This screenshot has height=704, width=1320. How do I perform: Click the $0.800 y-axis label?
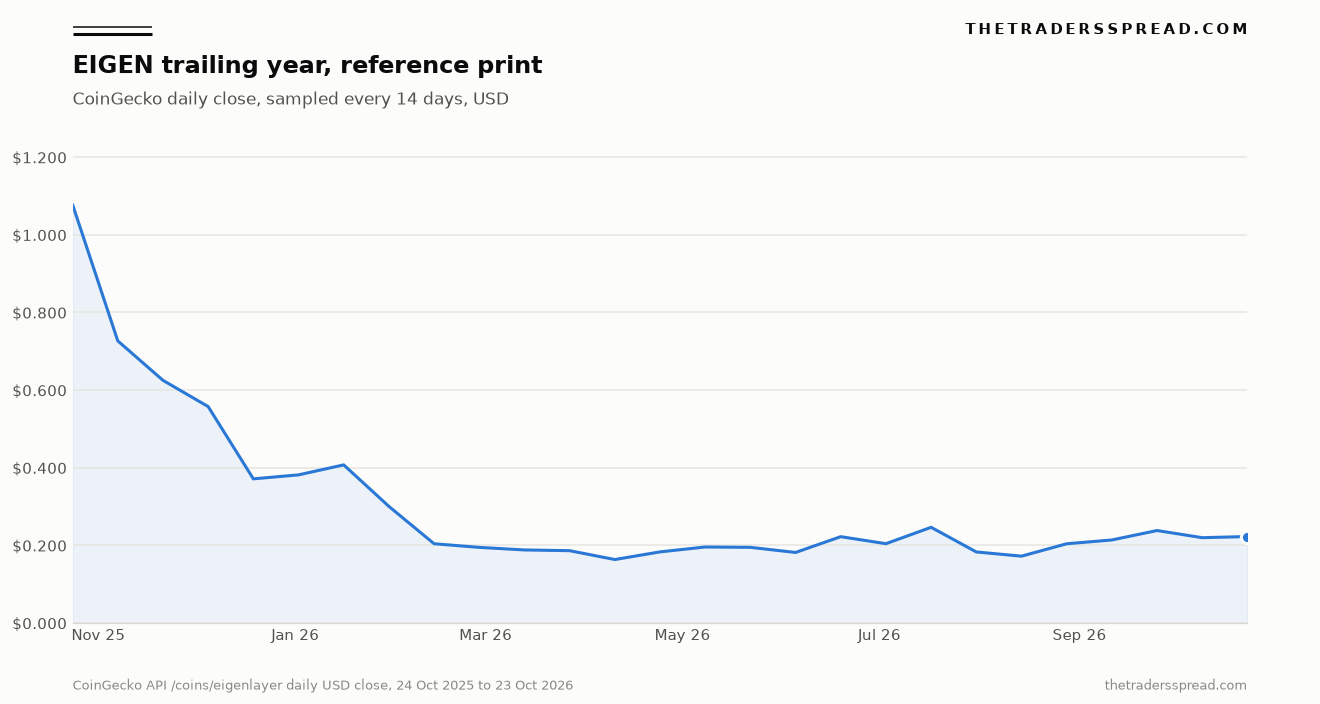pyautogui.click(x=40, y=313)
